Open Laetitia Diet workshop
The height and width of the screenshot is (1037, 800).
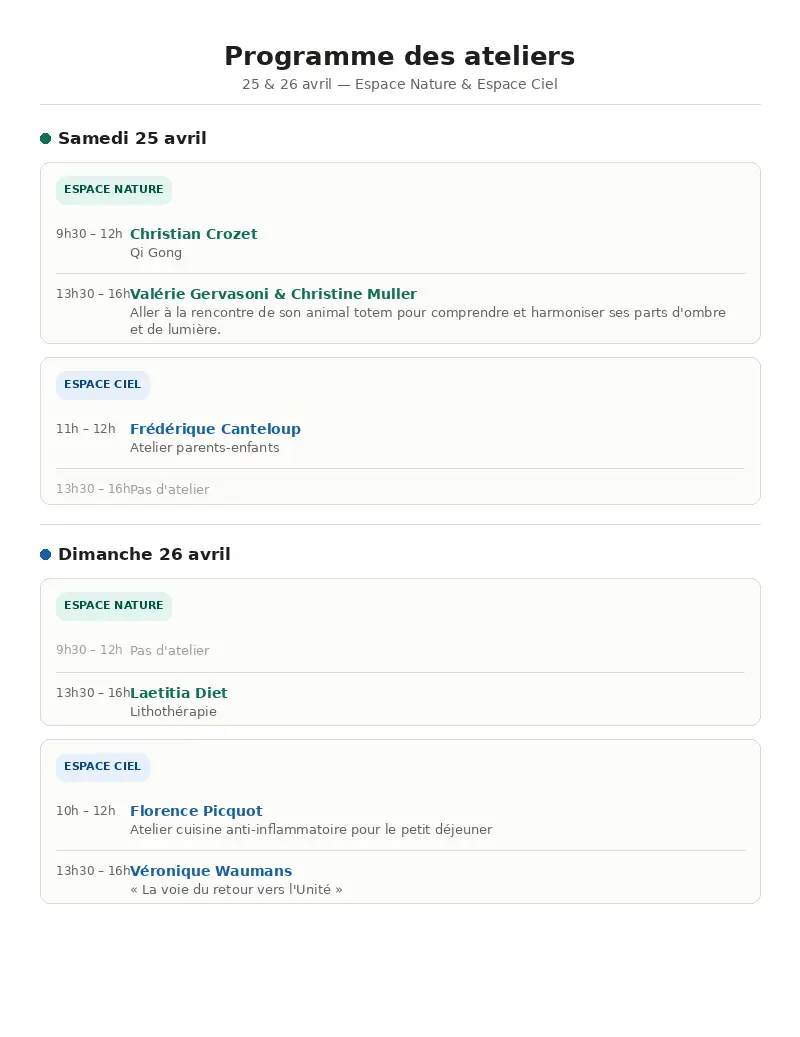(x=179, y=692)
